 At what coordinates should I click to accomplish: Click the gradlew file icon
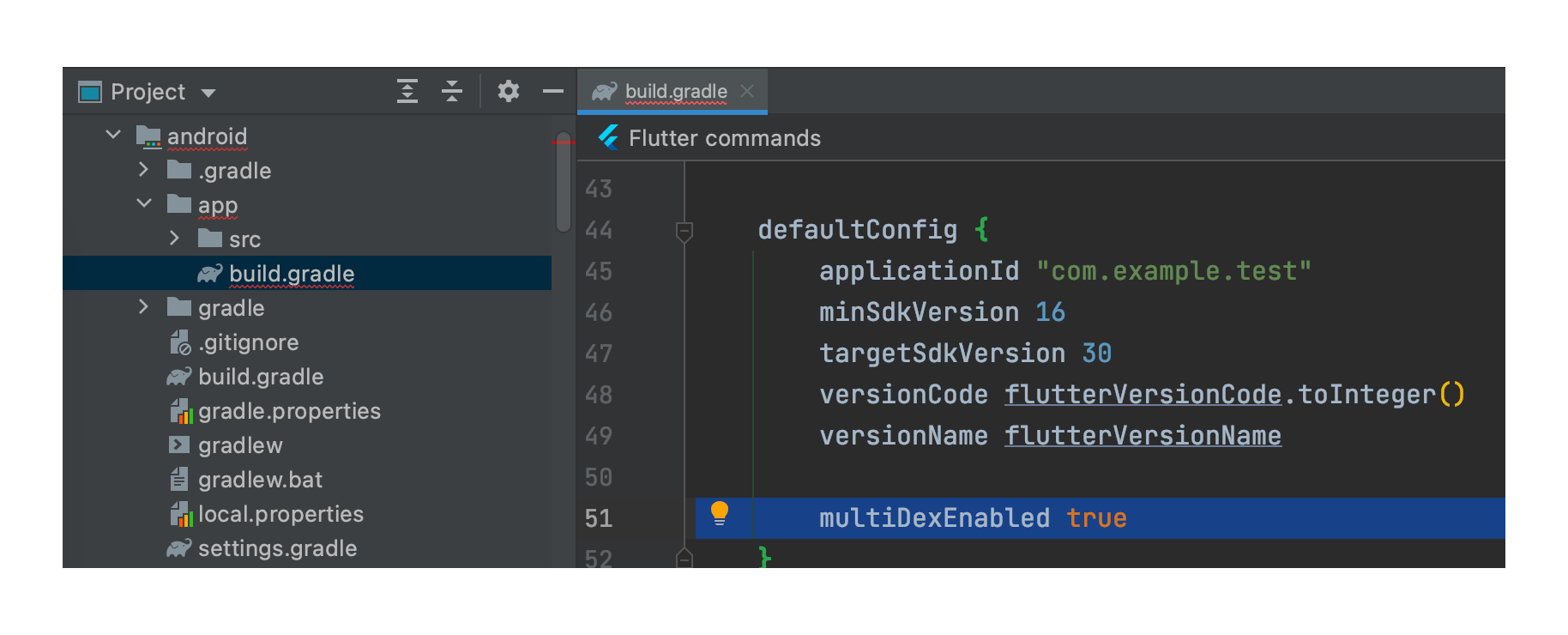179,445
